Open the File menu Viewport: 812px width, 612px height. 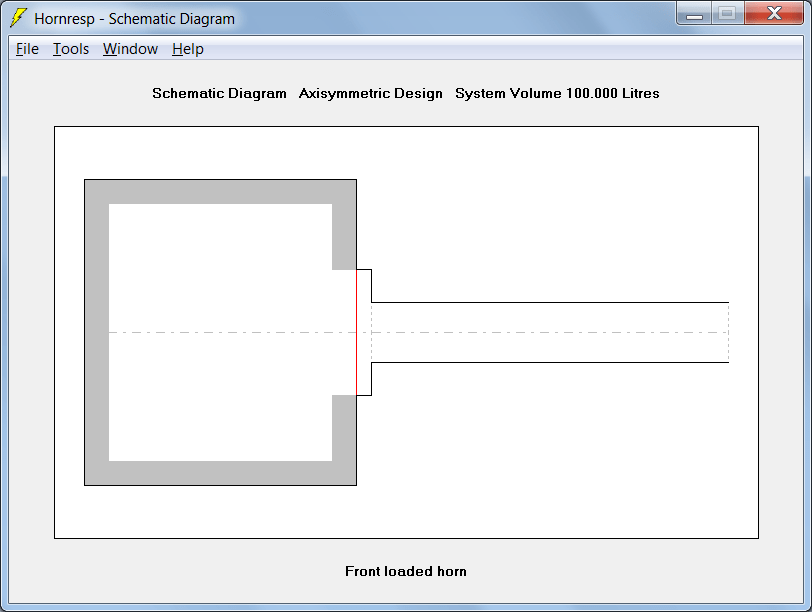point(27,49)
